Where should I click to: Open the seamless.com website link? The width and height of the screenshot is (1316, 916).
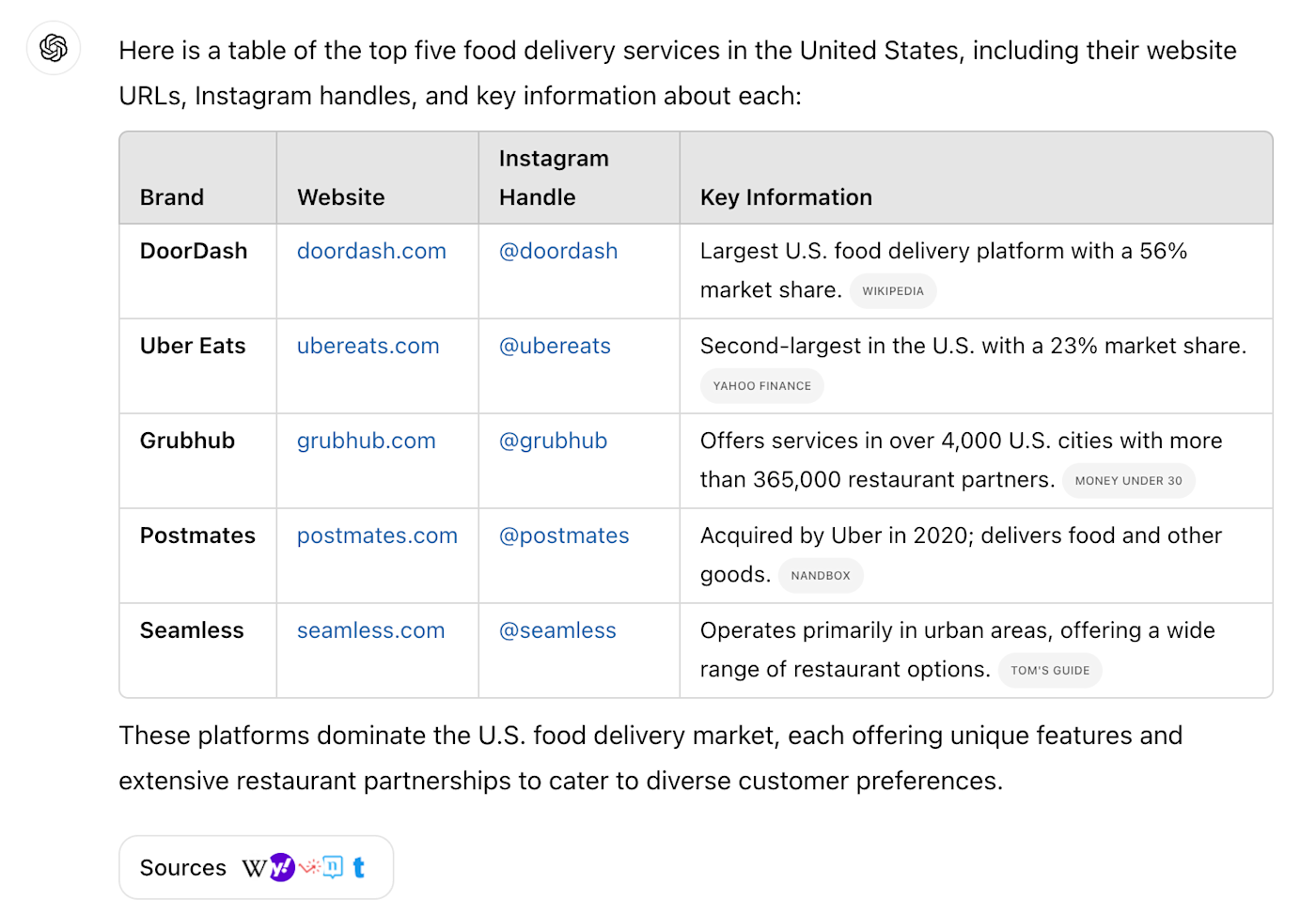click(370, 631)
